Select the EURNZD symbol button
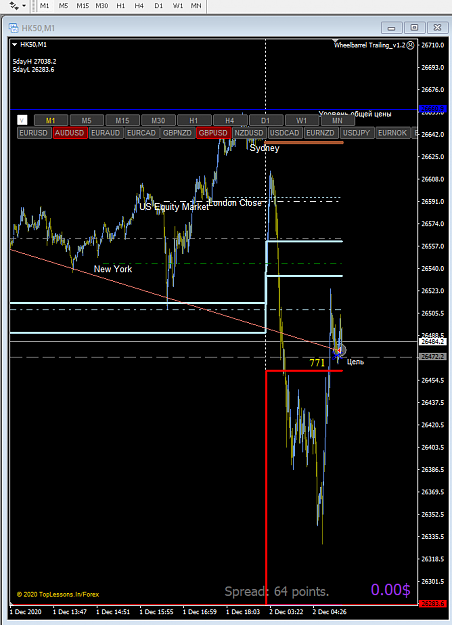Viewport: 452px width, 625px height. (x=320, y=133)
